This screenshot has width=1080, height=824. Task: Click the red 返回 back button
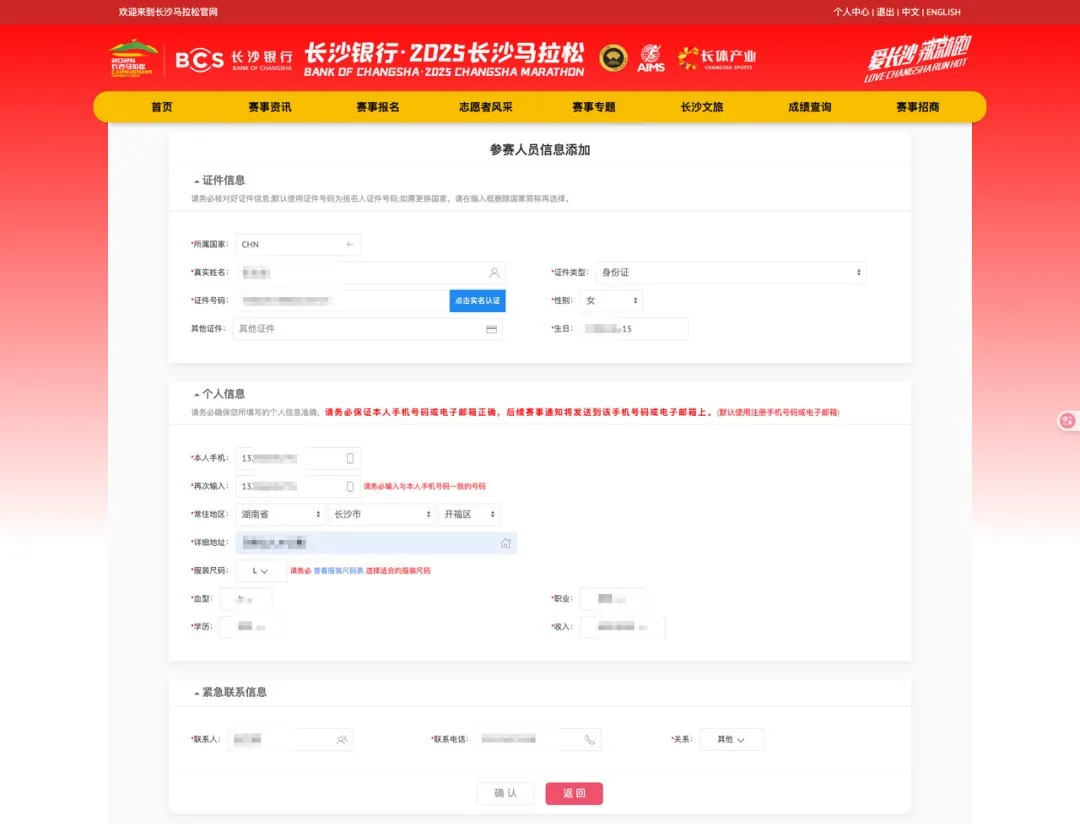click(x=574, y=794)
